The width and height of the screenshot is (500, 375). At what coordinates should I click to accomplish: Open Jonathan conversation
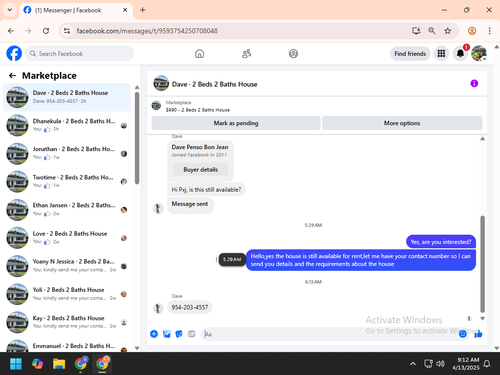coord(67,153)
